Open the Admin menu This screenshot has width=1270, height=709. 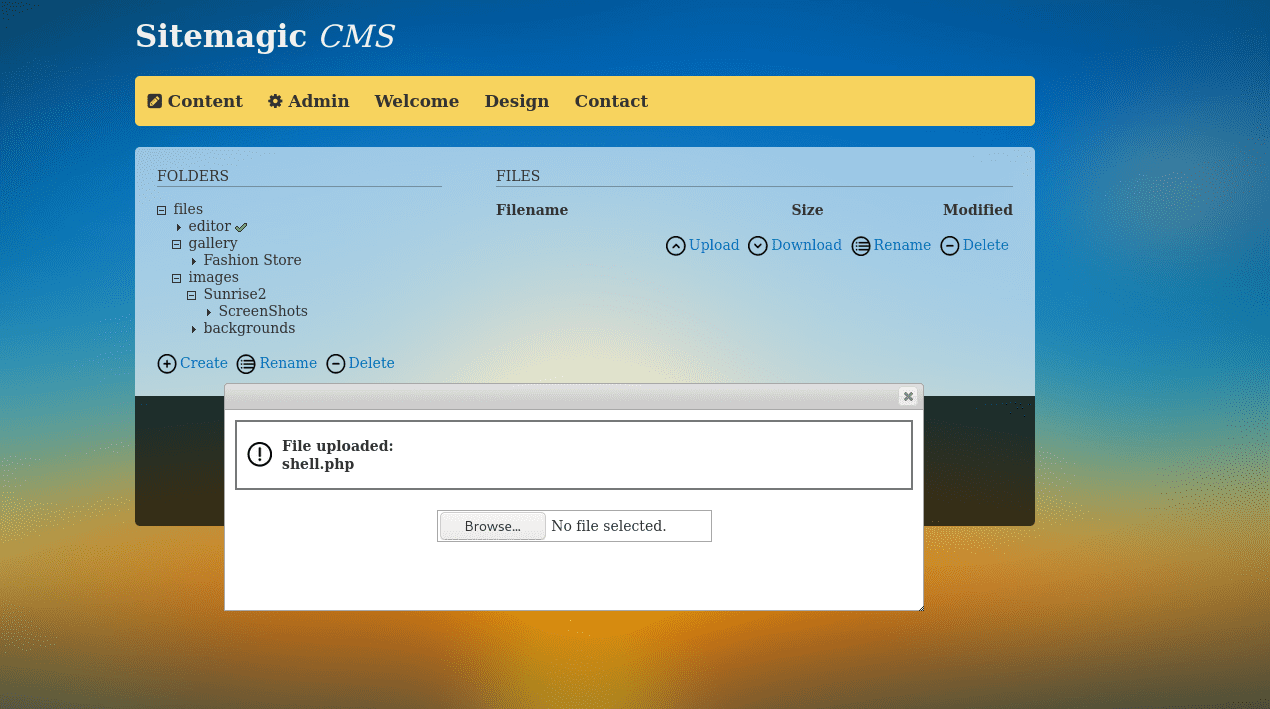pyautogui.click(x=309, y=101)
